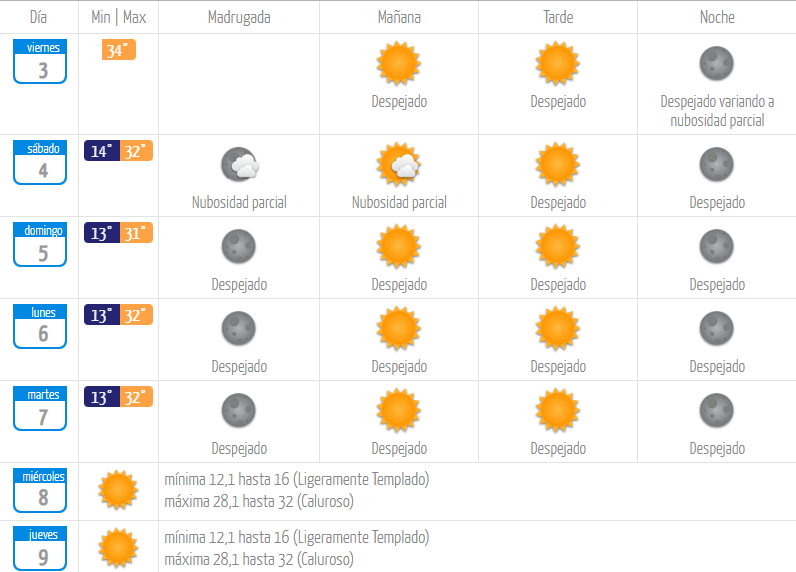Viewport: 796px width, 572px height.
Task: Click the Min | Max column header
Action: click(x=118, y=17)
